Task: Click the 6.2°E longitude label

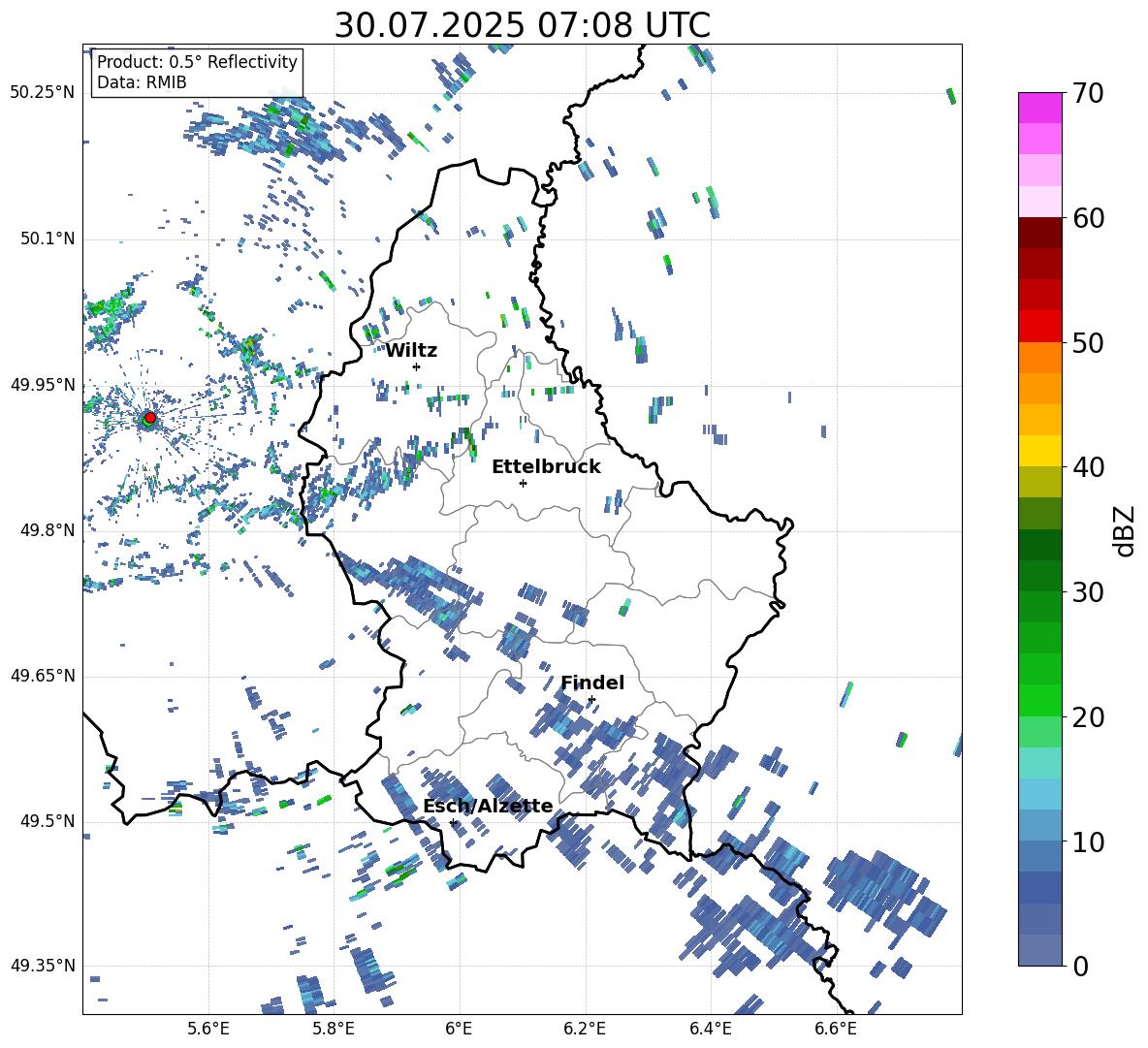Action: [585, 1029]
